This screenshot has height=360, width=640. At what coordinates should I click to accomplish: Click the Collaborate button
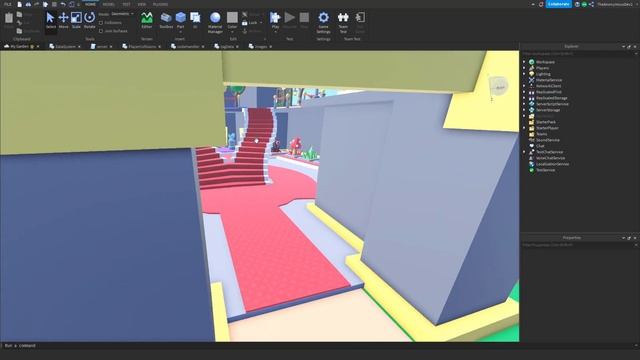(558, 4)
